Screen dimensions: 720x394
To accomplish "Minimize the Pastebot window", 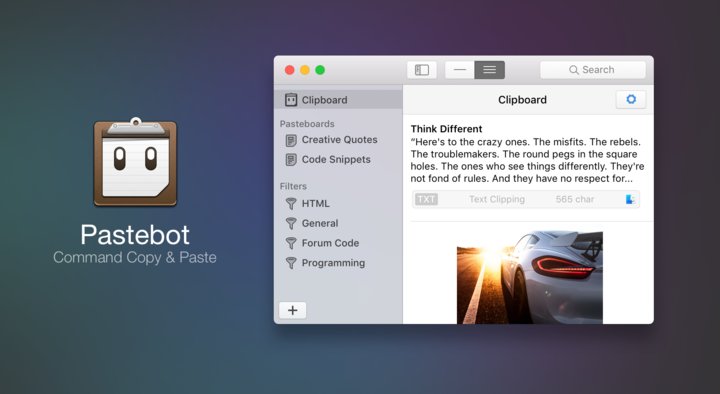I will 305,70.
